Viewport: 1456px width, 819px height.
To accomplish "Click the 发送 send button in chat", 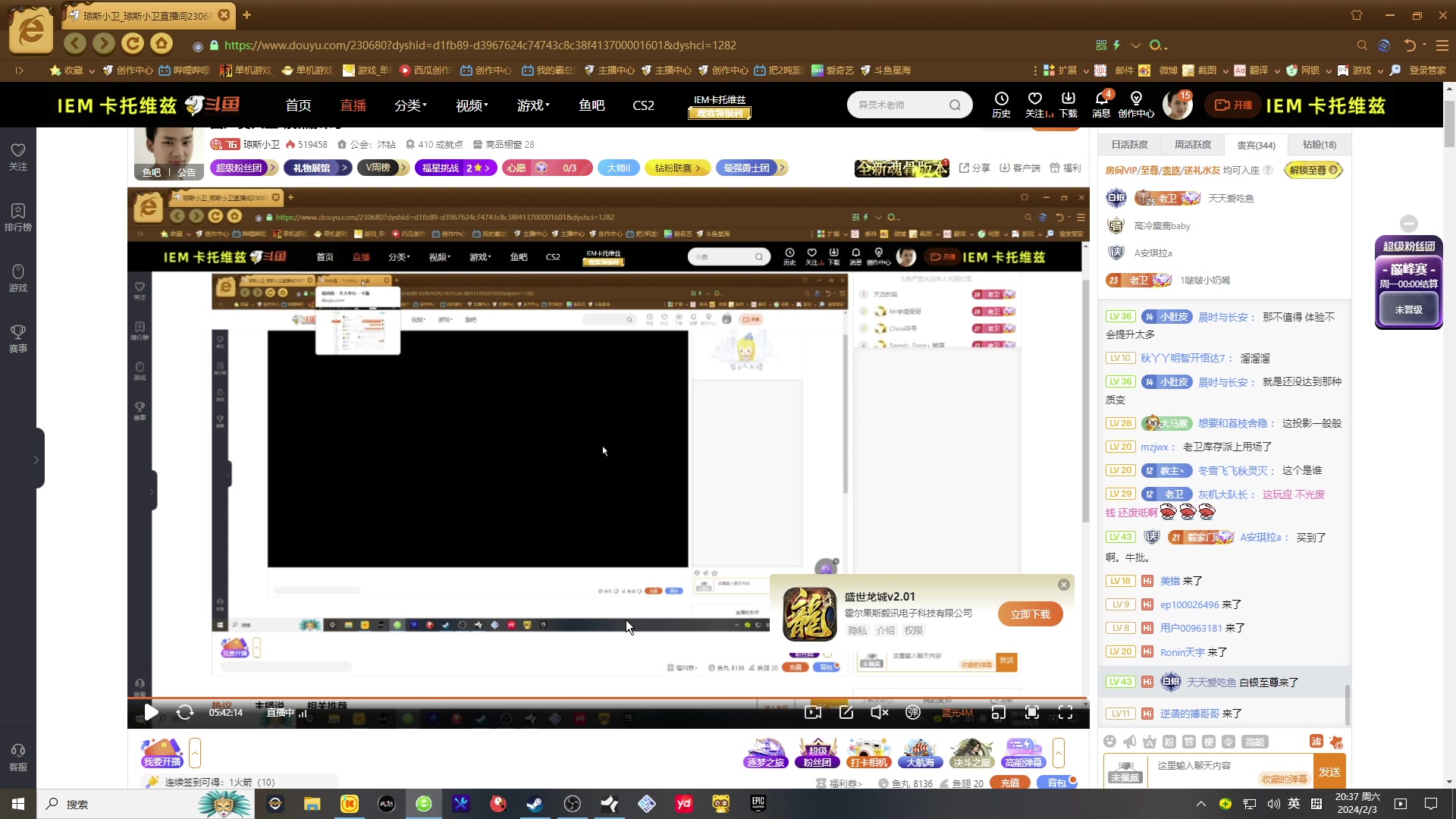I will (1329, 771).
